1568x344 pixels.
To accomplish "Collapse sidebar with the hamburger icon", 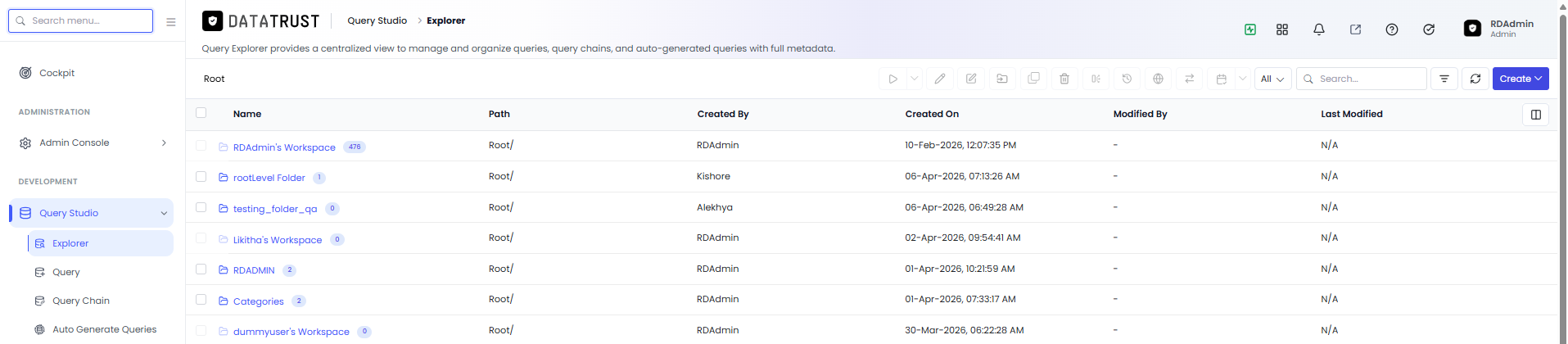I will 171,22.
